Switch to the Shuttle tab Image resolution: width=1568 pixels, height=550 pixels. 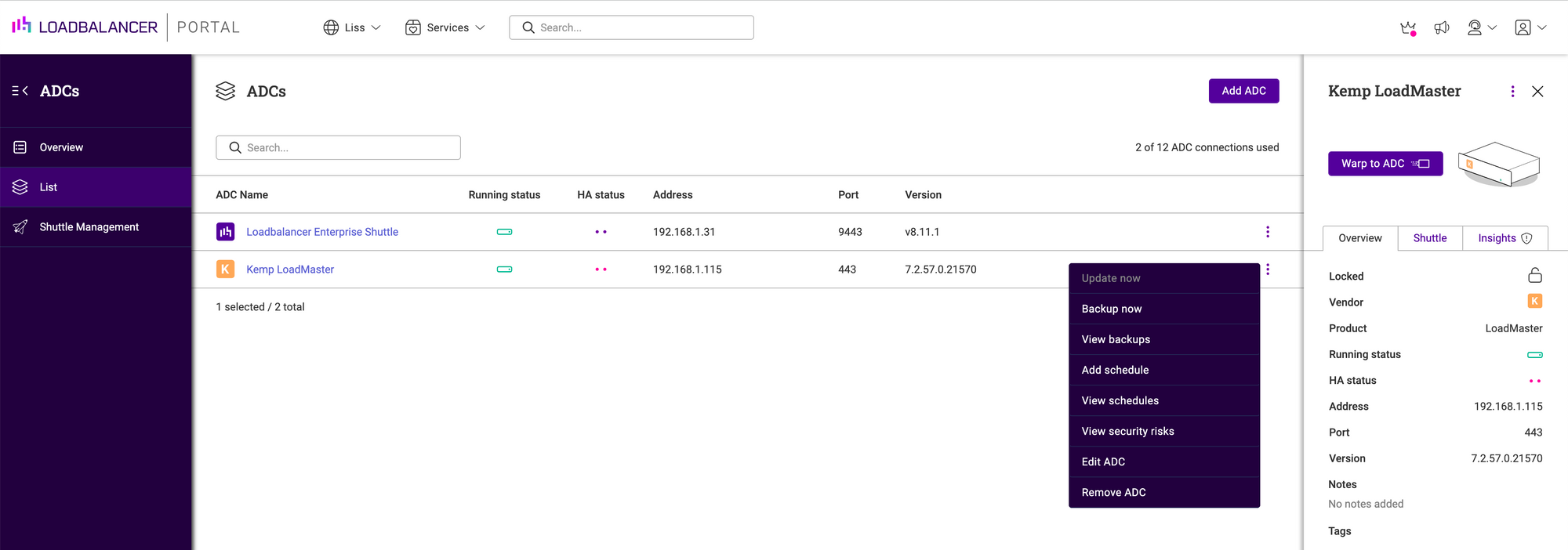pyautogui.click(x=1430, y=238)
